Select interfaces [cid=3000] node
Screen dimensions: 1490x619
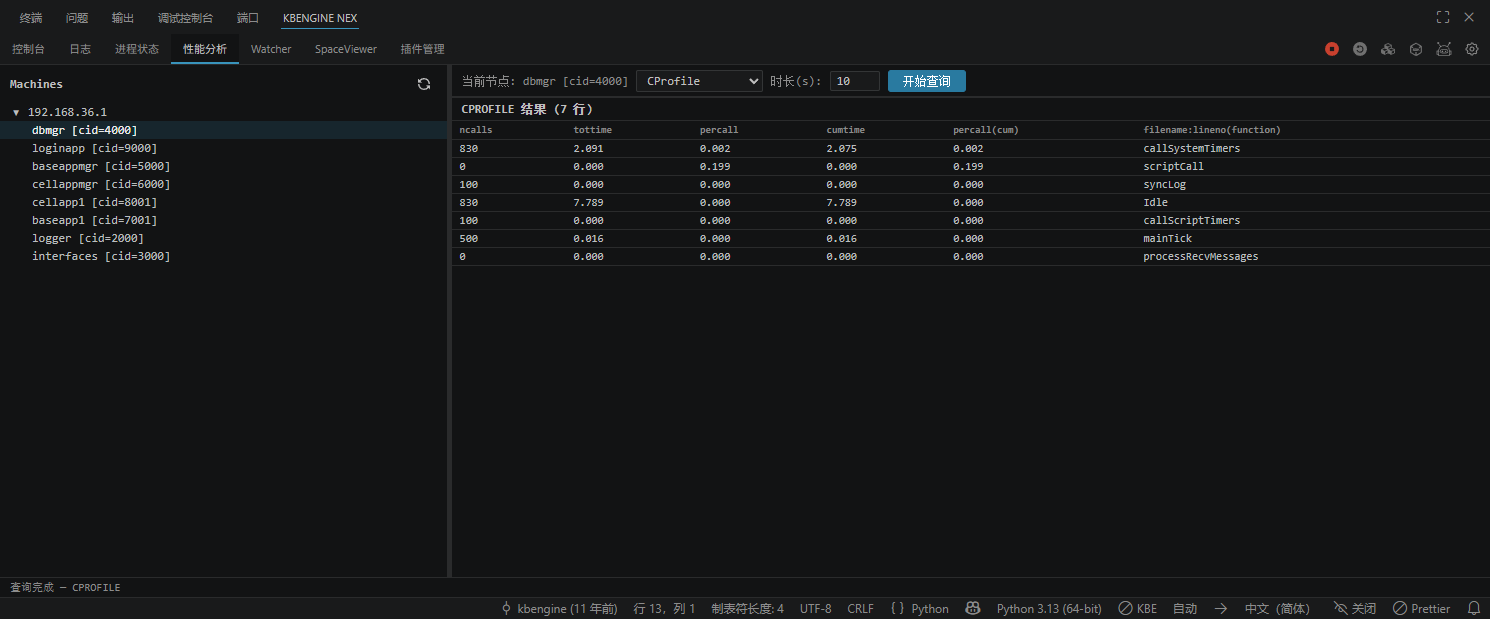[x=223, y=256]
